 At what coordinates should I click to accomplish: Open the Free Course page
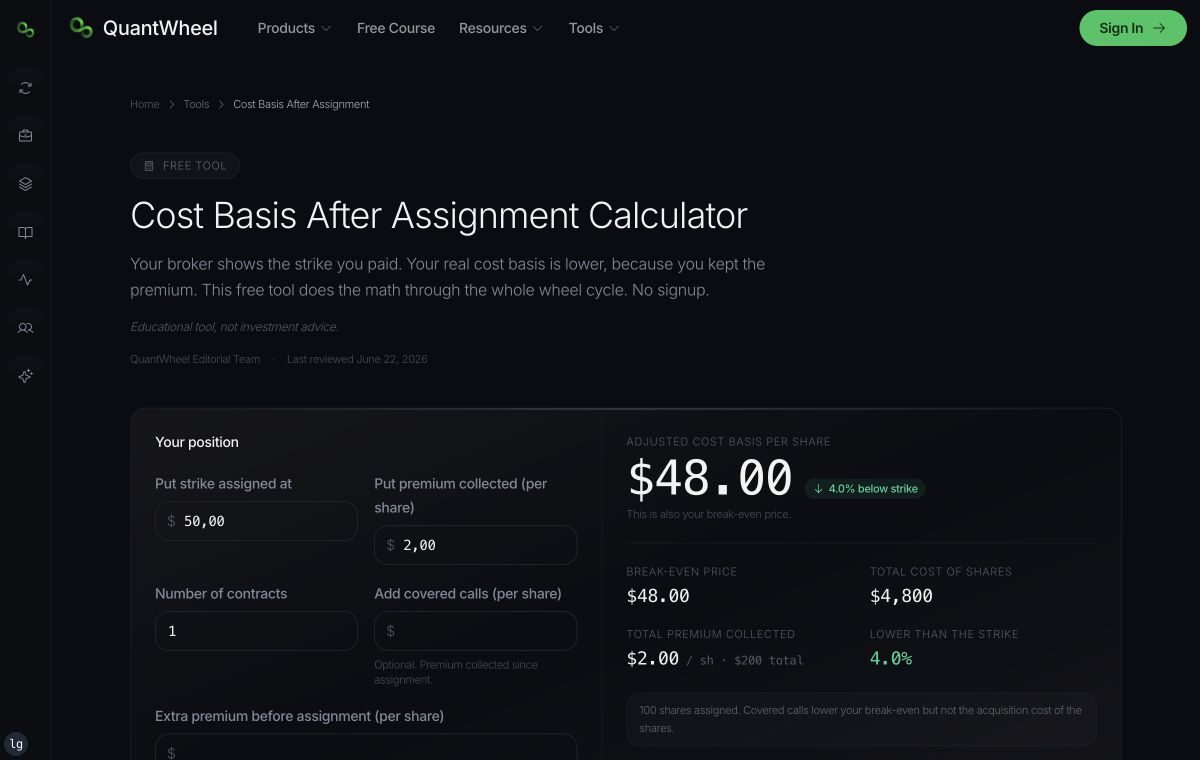click(x=396, y=28)
